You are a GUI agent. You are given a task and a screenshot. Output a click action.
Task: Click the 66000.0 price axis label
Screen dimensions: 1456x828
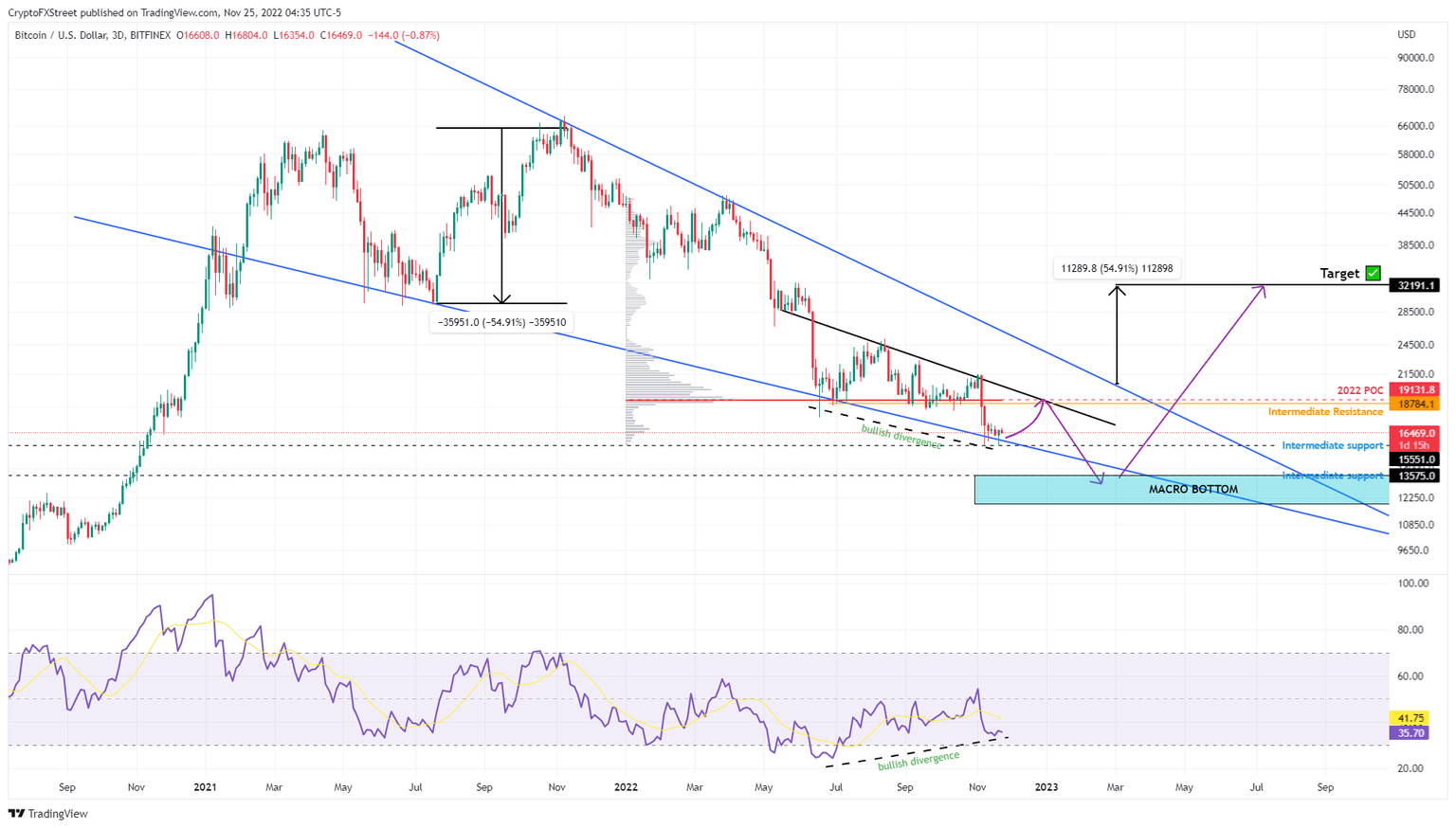[1415, 126]
